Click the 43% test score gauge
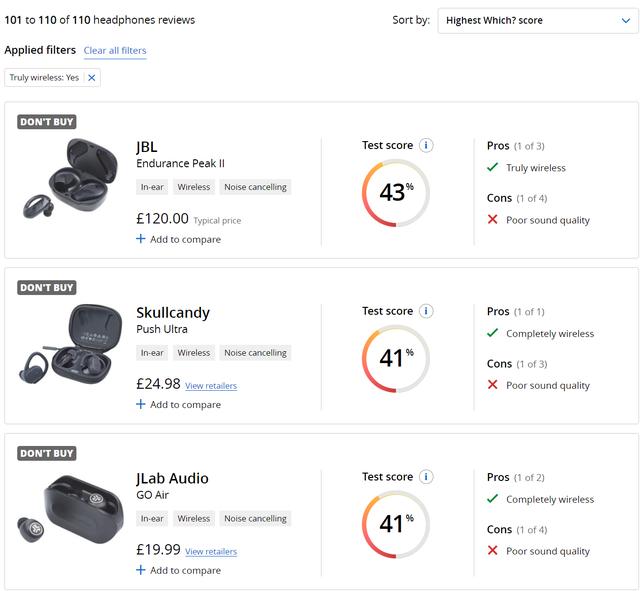 pos(396,193)
